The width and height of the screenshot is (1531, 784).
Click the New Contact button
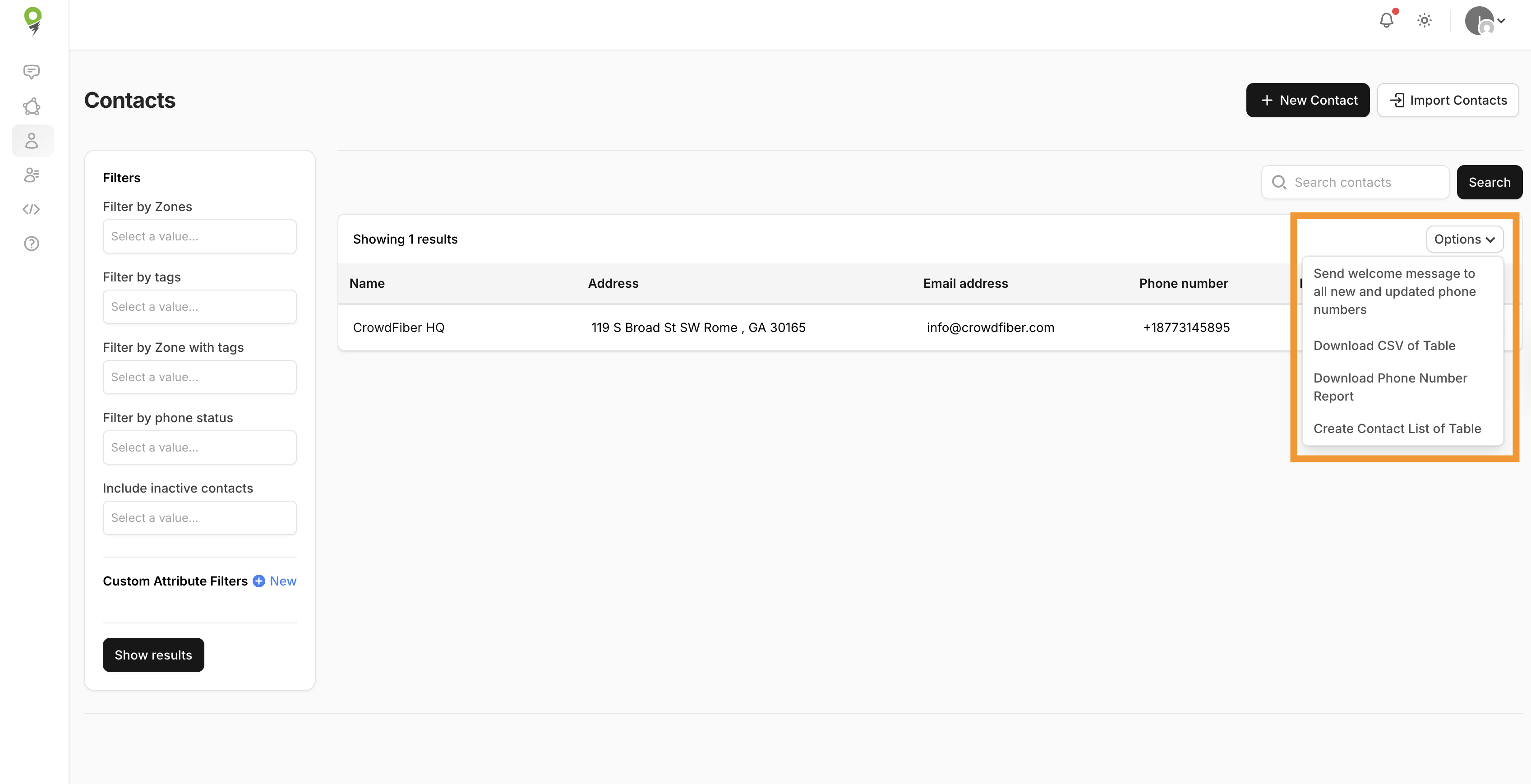[1308, 101]
